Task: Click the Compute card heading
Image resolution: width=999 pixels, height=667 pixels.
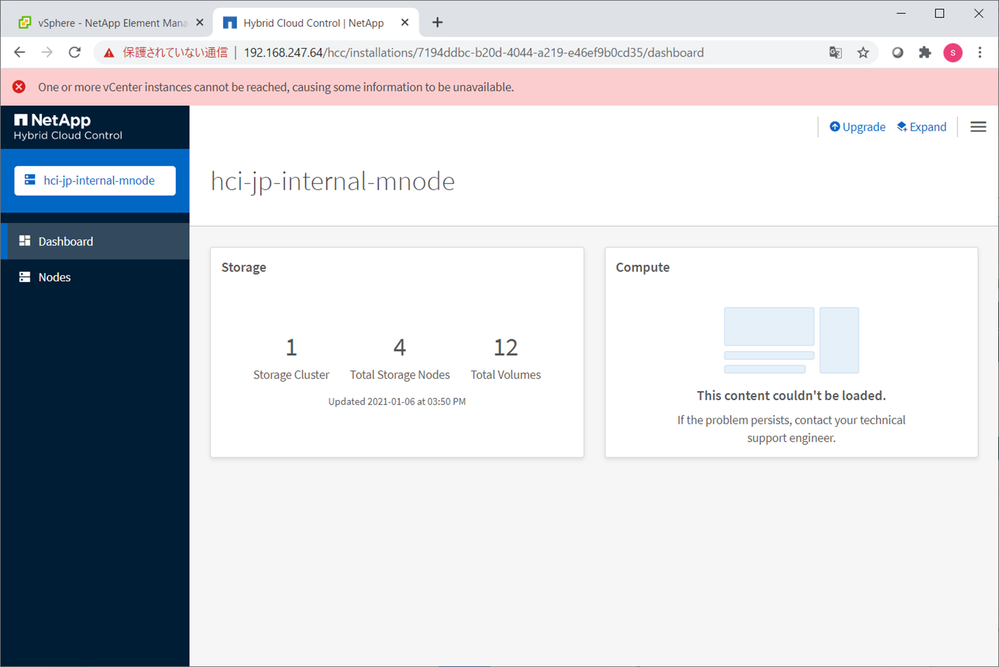Action: click(x=642, y=267)
